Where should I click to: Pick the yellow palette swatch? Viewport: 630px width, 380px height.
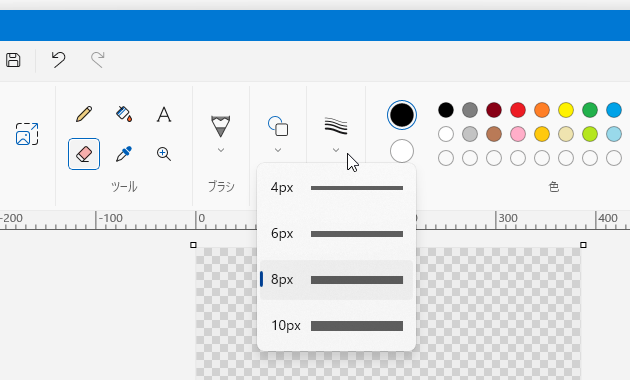(566, 110)
